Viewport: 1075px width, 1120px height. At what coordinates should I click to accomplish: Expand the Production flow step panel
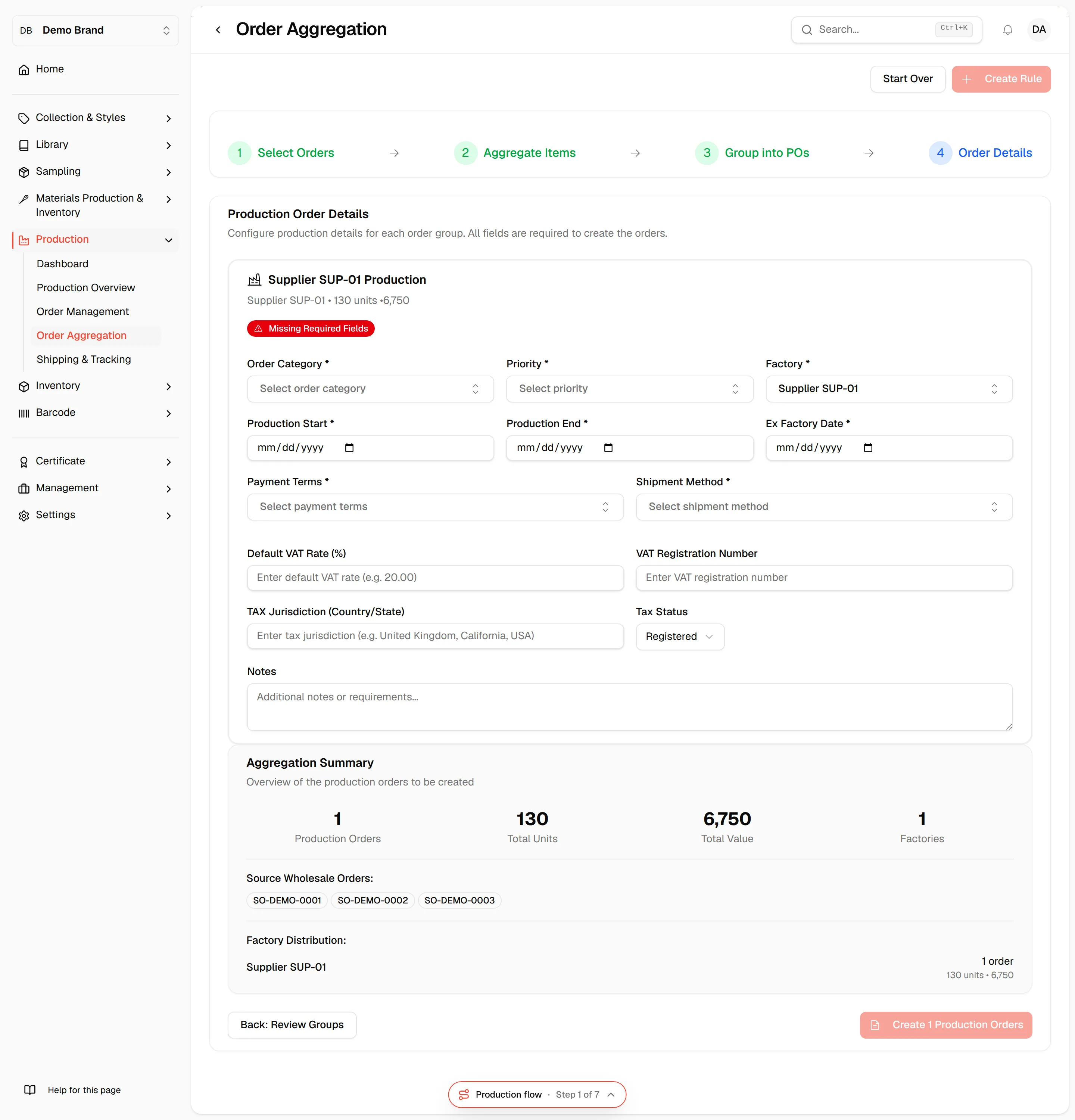click(x=611, y=1094)
